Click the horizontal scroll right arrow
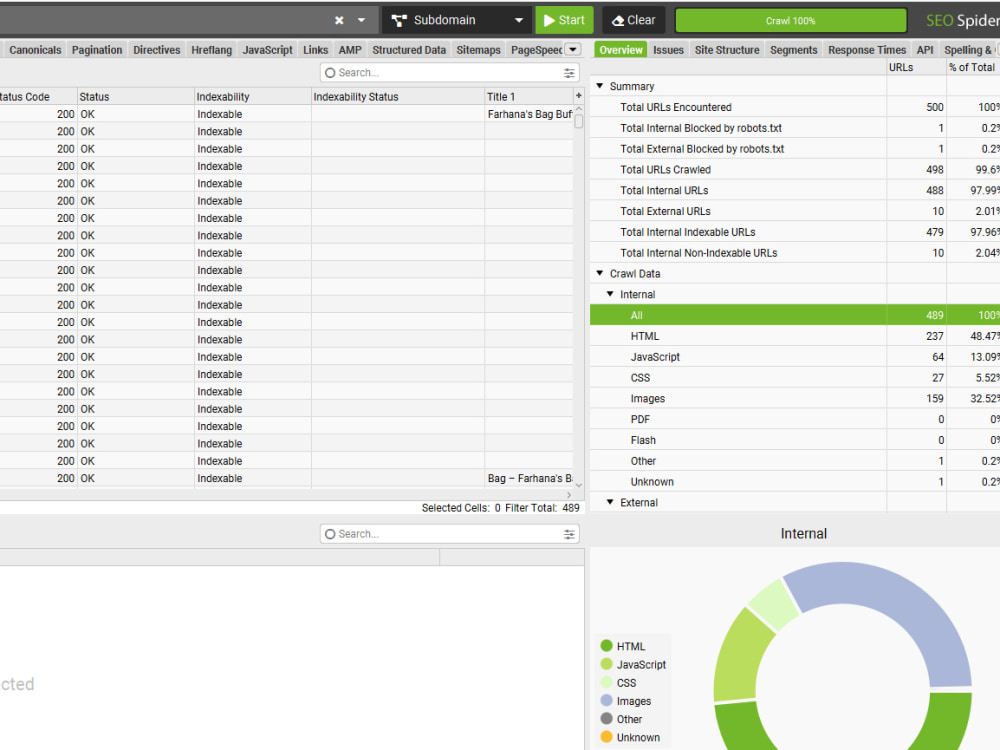Image resolution: width=1000 pixels, height=750 pixels. pyautogui.click(x=569, y=495)
